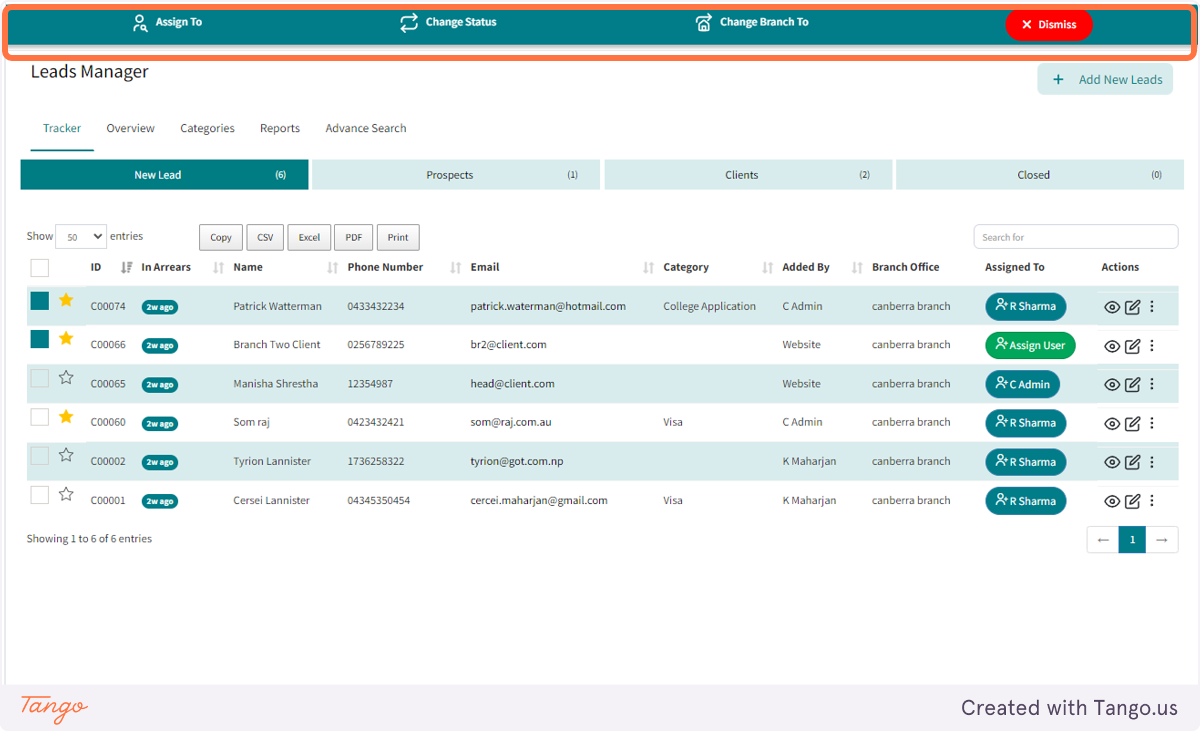
Task: Edit the Tyrion Lannister lead
Action: (x=1133, y=463)
